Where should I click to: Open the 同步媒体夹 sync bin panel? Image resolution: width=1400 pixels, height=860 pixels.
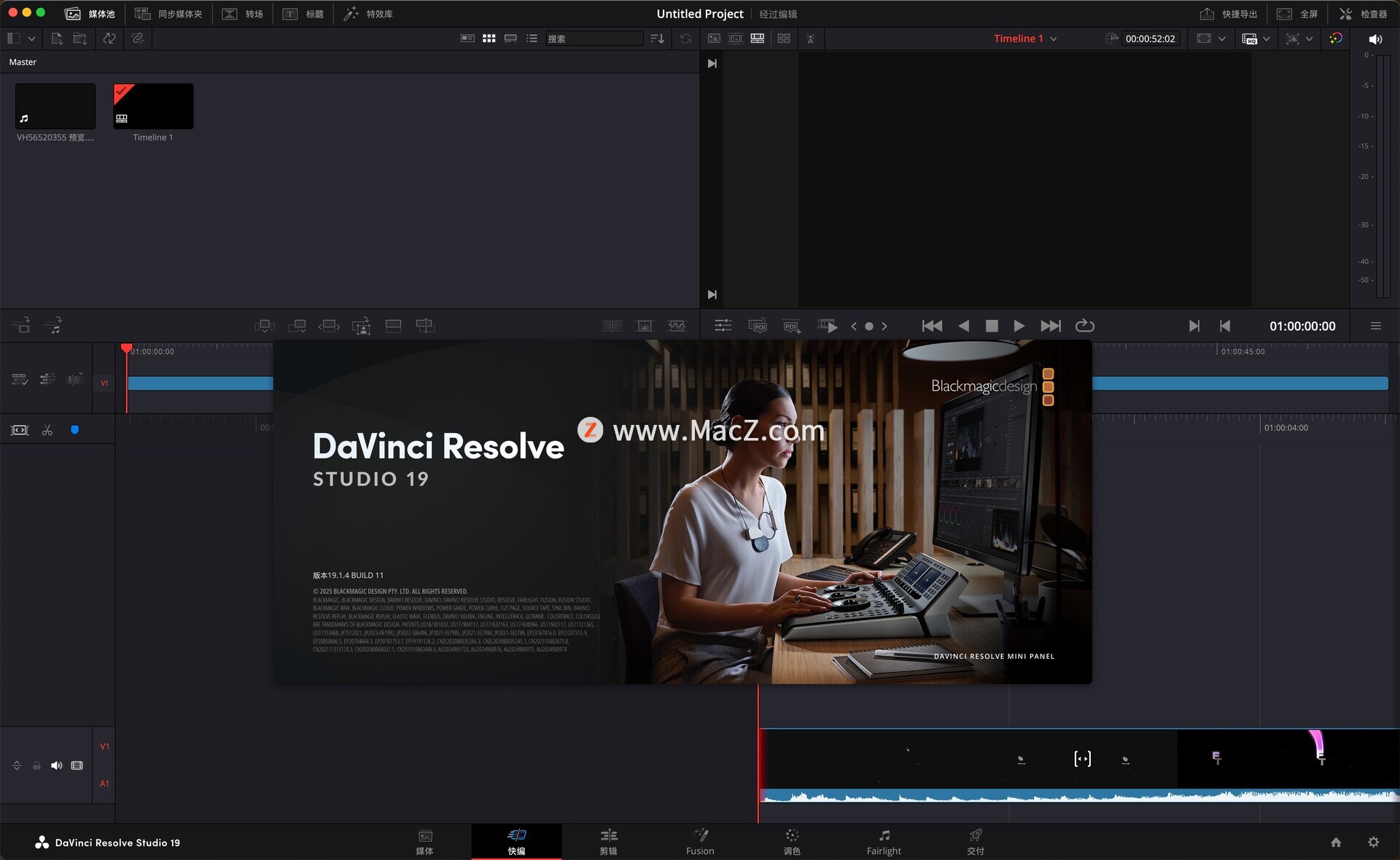tap(168, 14)
